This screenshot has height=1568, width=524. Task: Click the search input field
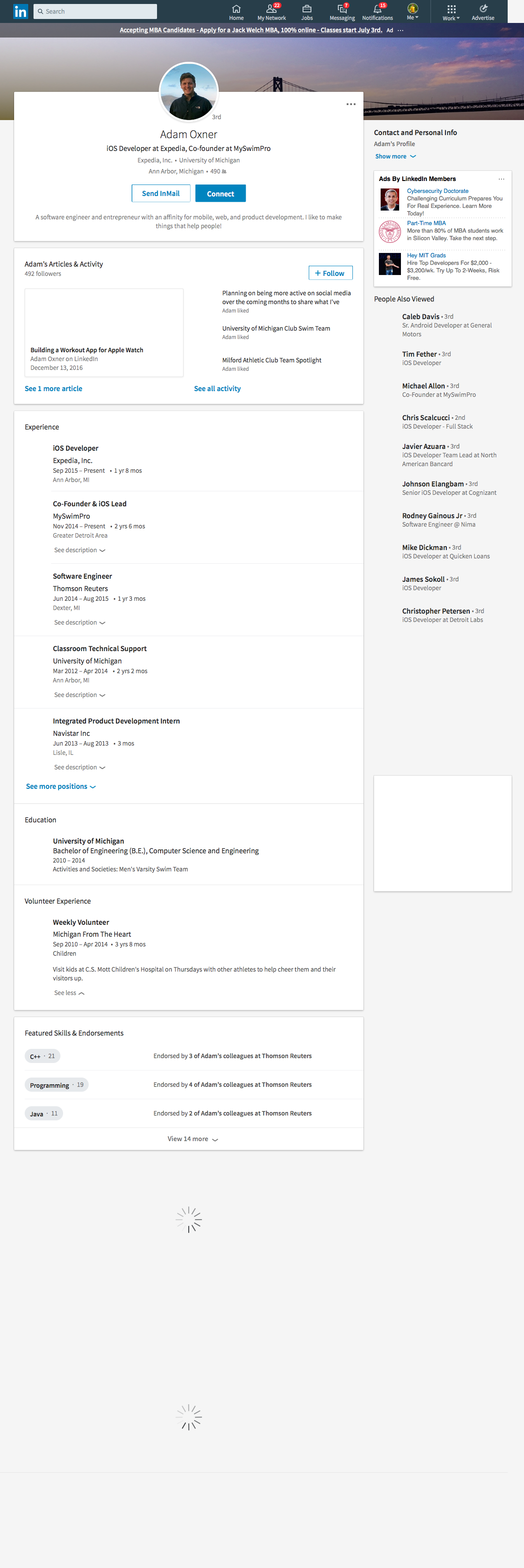(95, 11)
